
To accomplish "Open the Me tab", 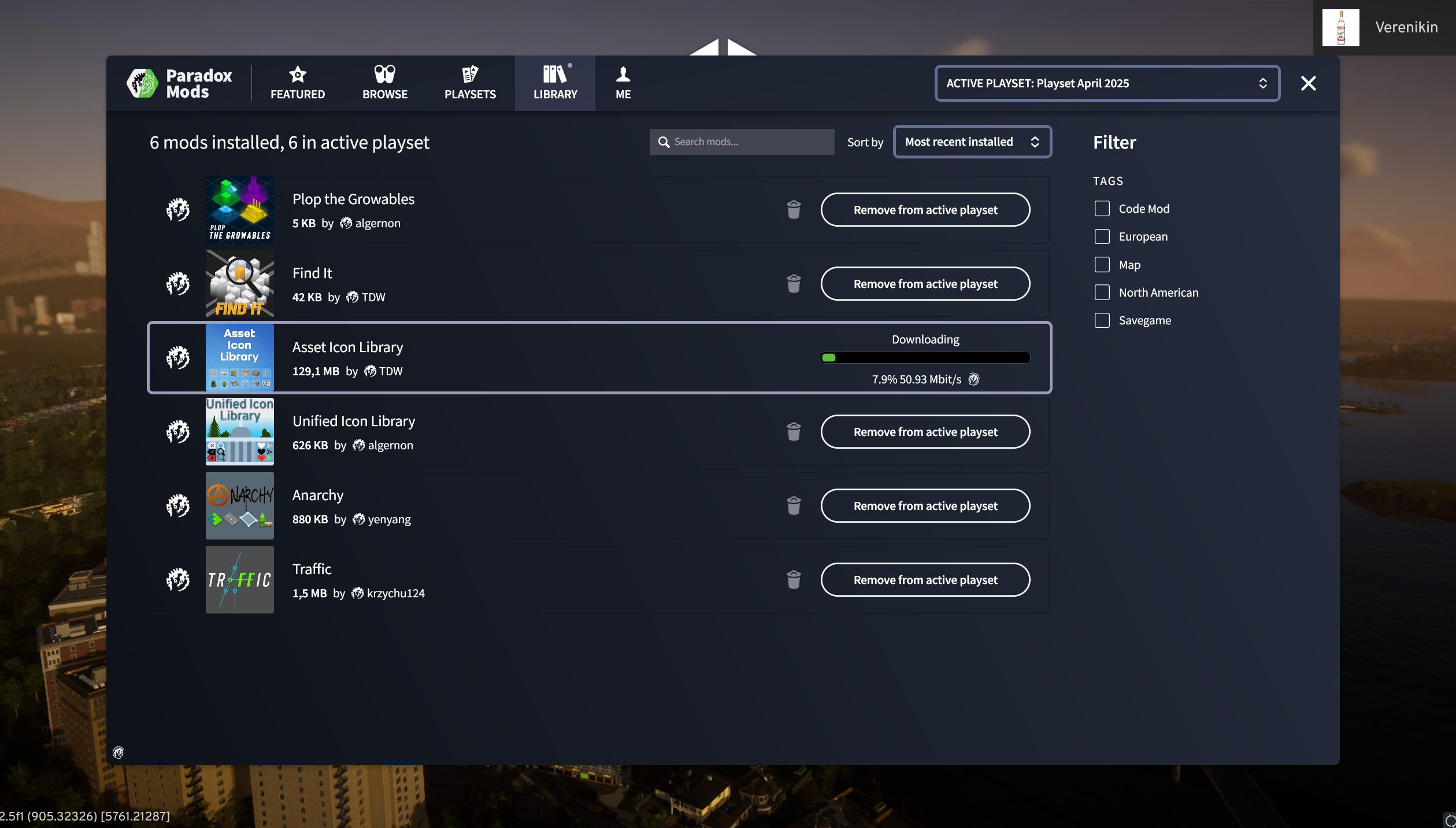I will coord(623,83).
